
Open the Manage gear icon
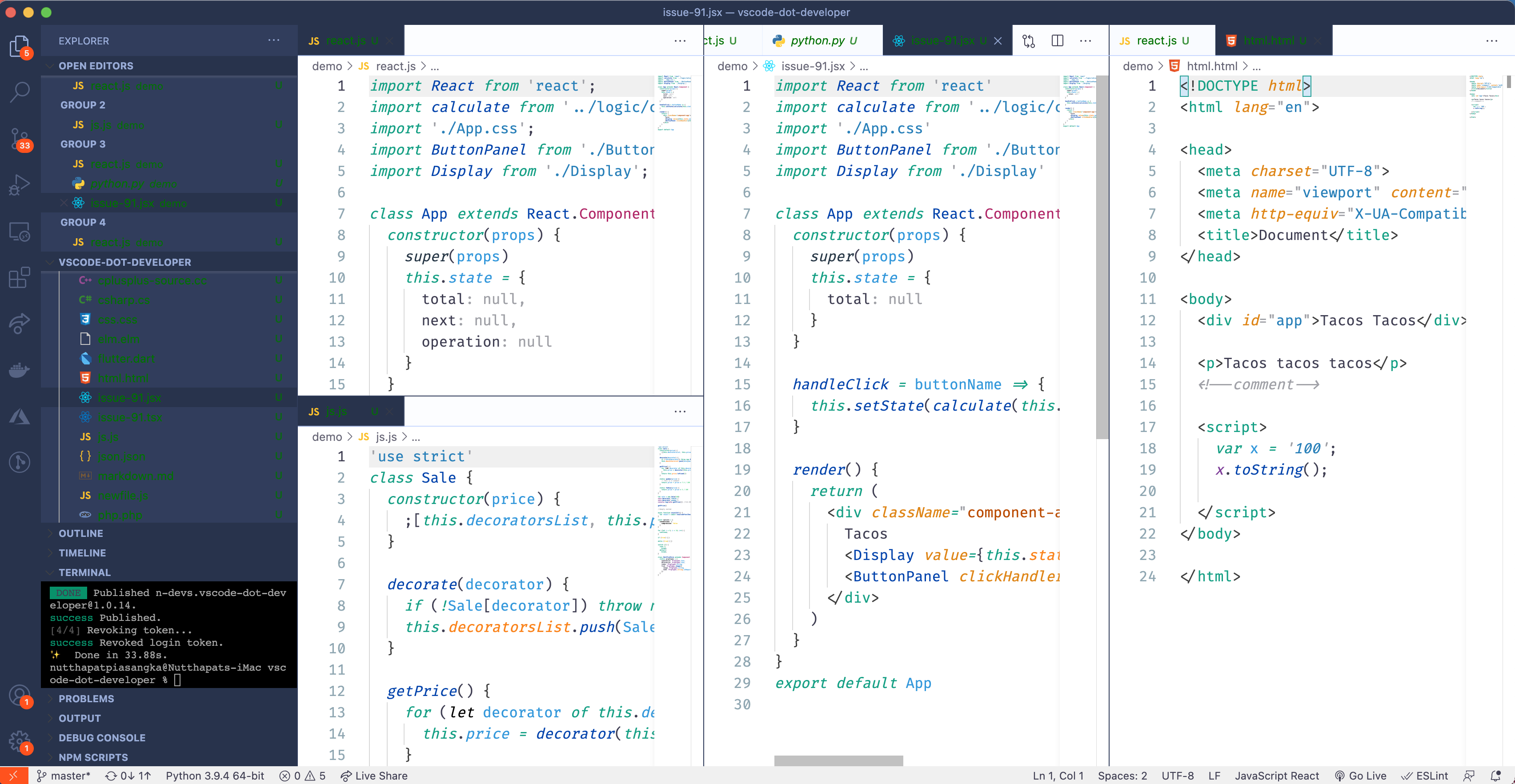(20, 741)
